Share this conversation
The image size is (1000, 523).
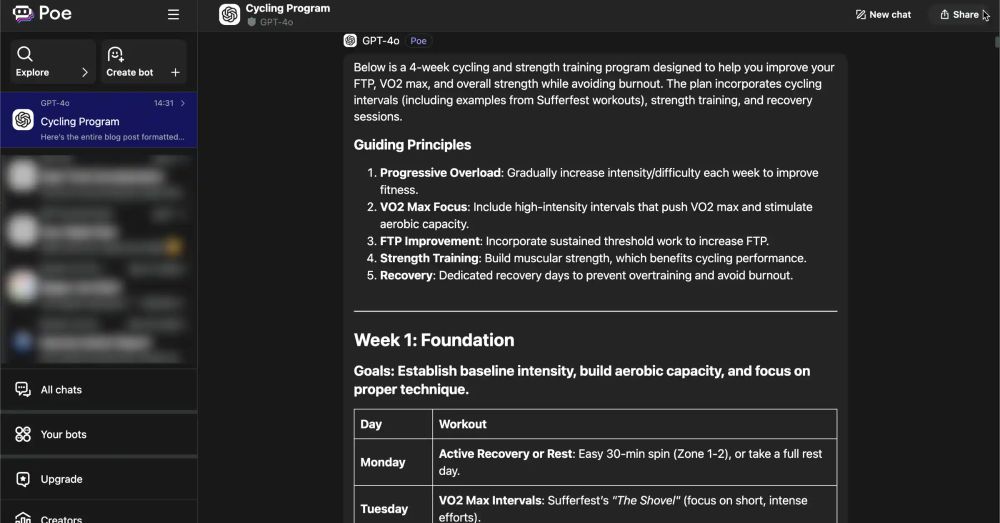point(959,14)
